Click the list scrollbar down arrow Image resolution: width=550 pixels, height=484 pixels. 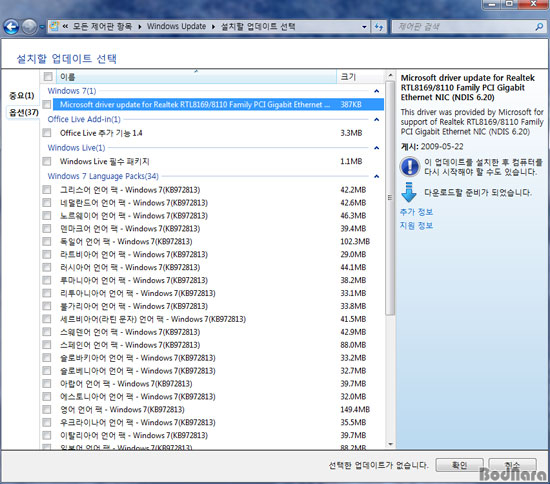coord(390,444)
